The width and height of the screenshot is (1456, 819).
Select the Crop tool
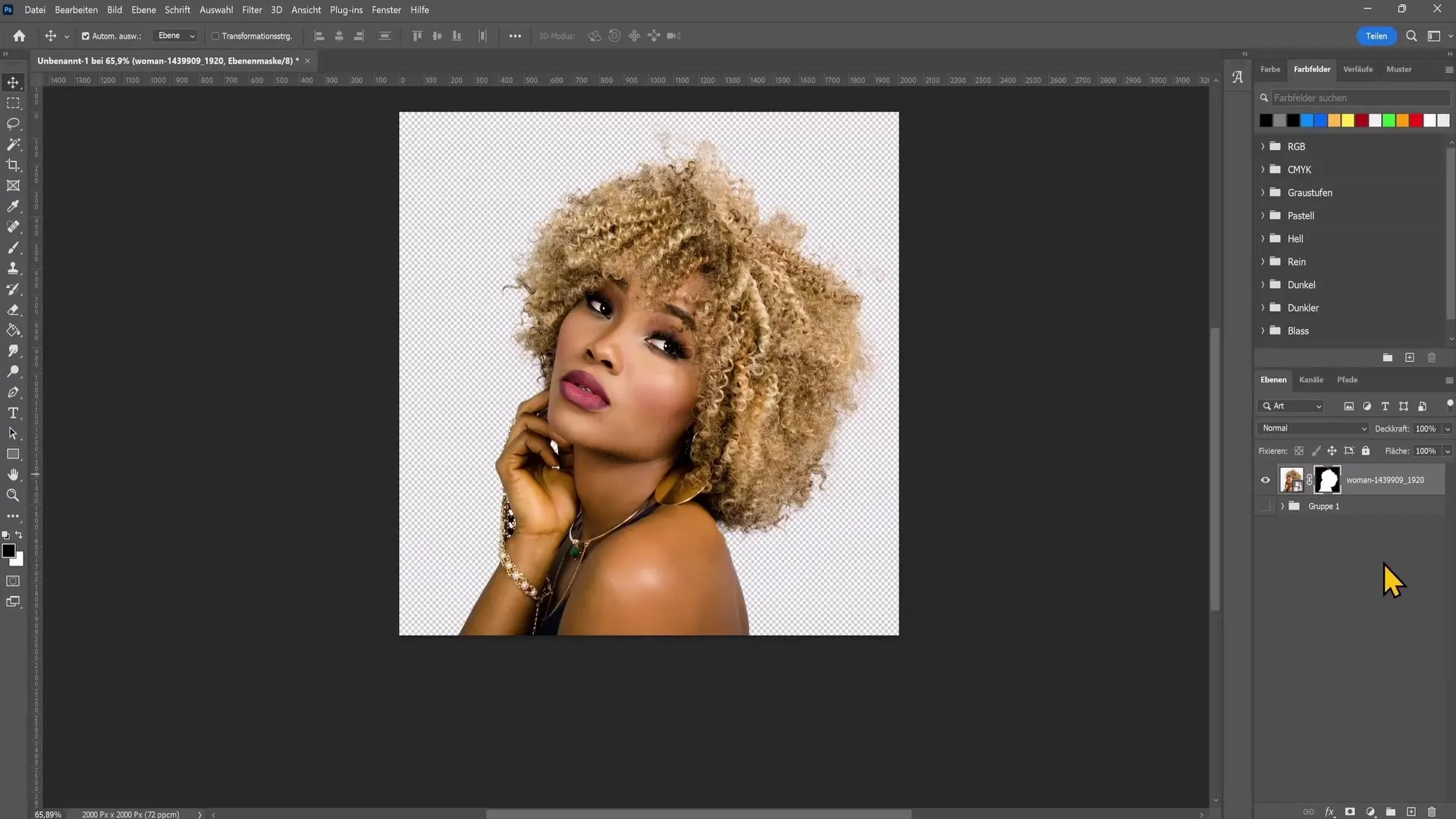[x=14, y=165]
